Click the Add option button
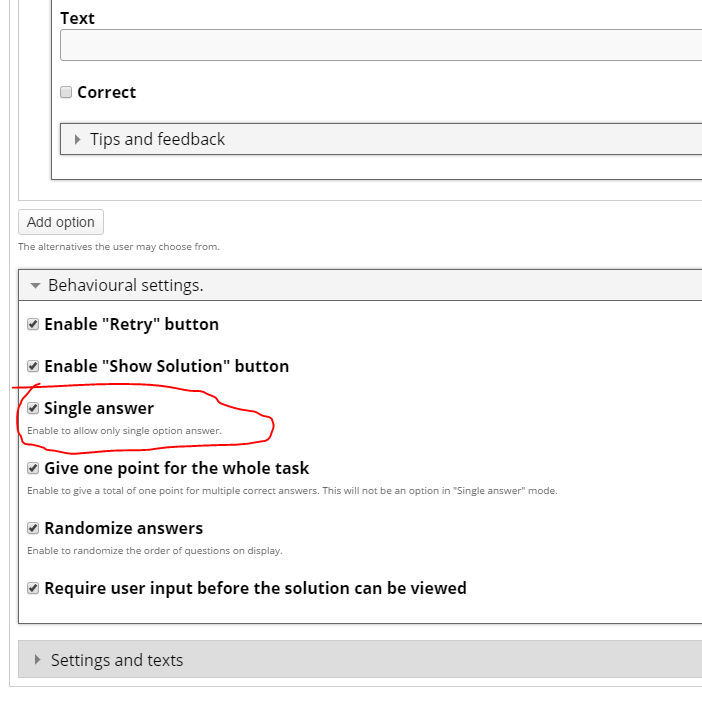Viewport: 702px width, 705px height. tap(61, 222)
